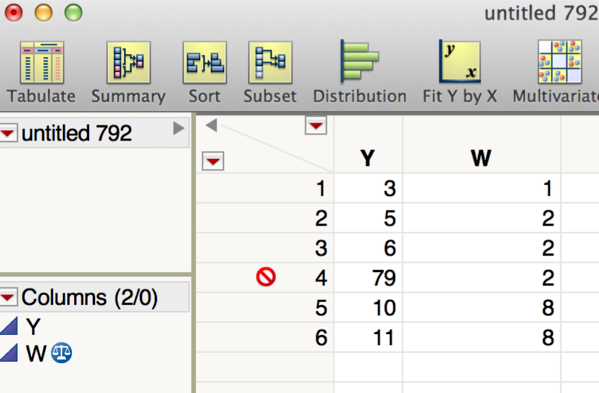Screen dimensions: 599x393
Task: Minimize the window with yellow button
Action: pos(44,12)
